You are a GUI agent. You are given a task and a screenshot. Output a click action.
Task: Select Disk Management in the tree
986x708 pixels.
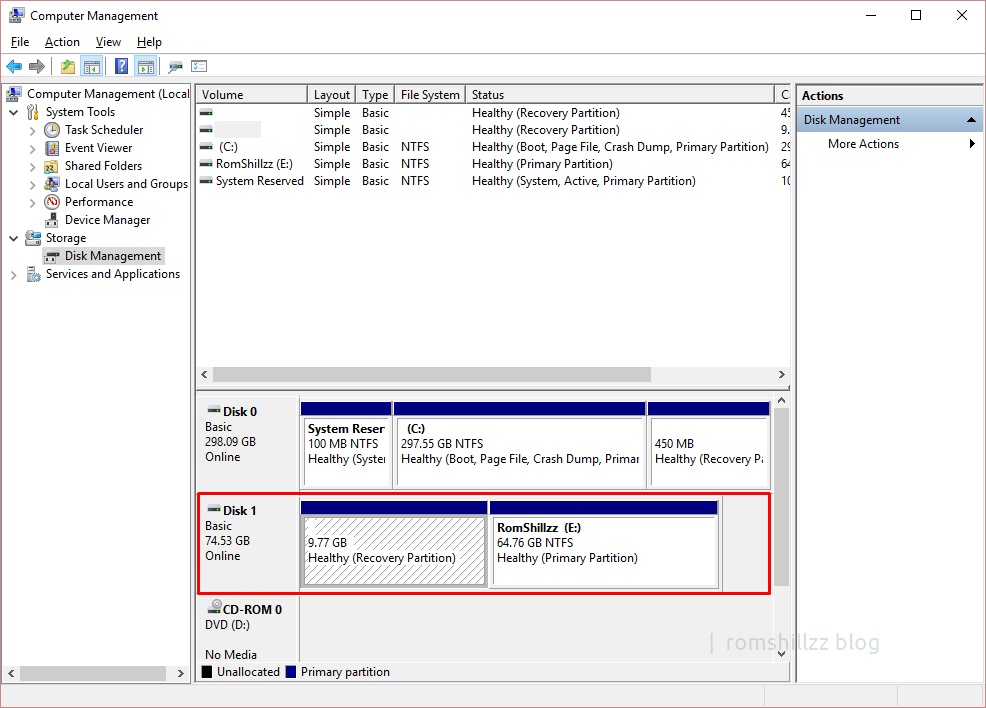(x=113, y=256)
